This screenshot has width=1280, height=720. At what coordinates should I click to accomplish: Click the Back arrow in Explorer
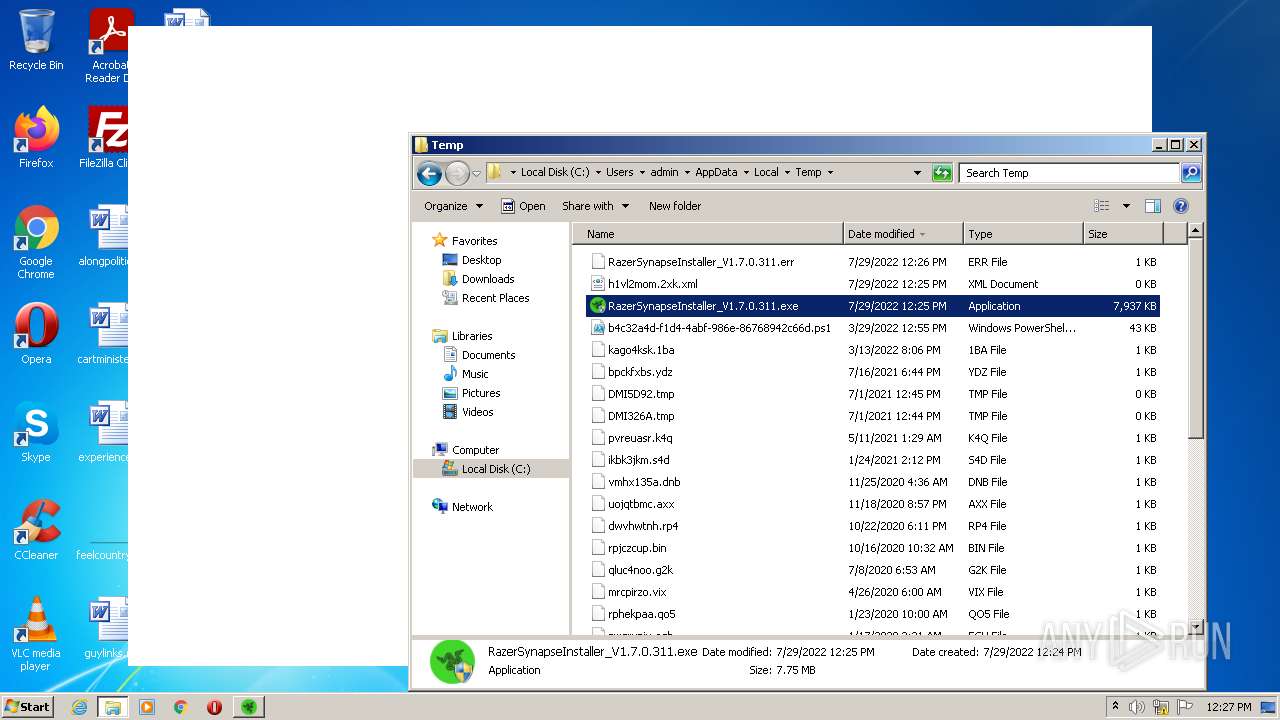click(x=430, y=173)
